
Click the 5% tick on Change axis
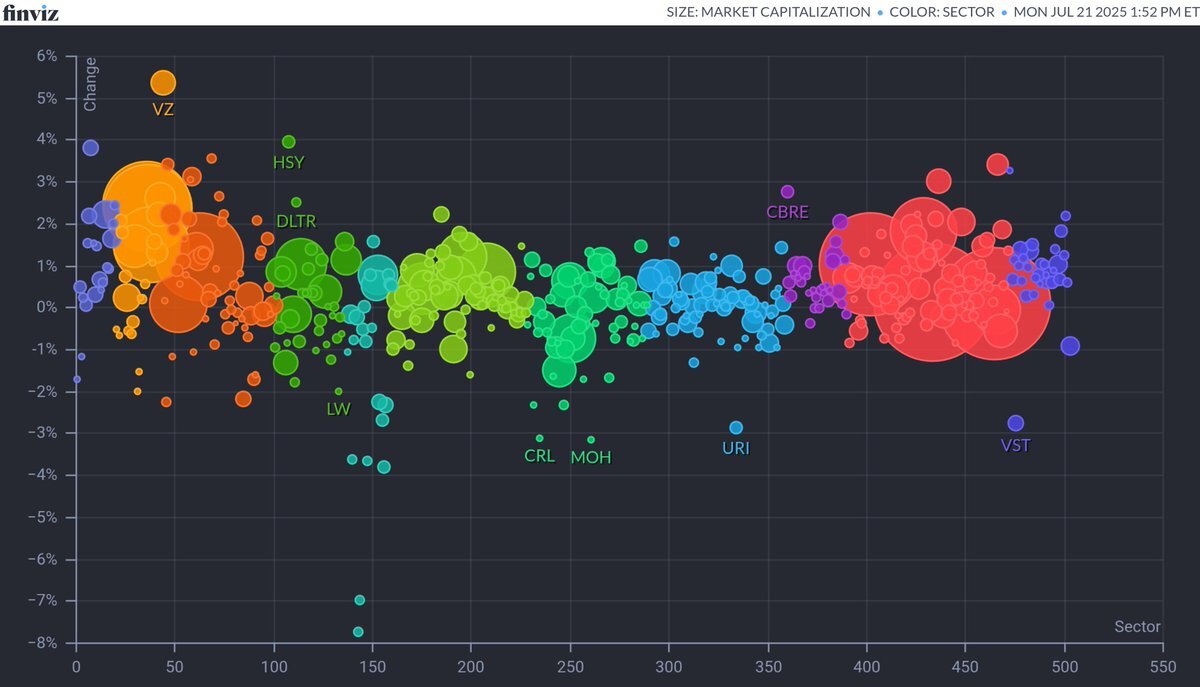pyautogui.click(x=47, y=99)
